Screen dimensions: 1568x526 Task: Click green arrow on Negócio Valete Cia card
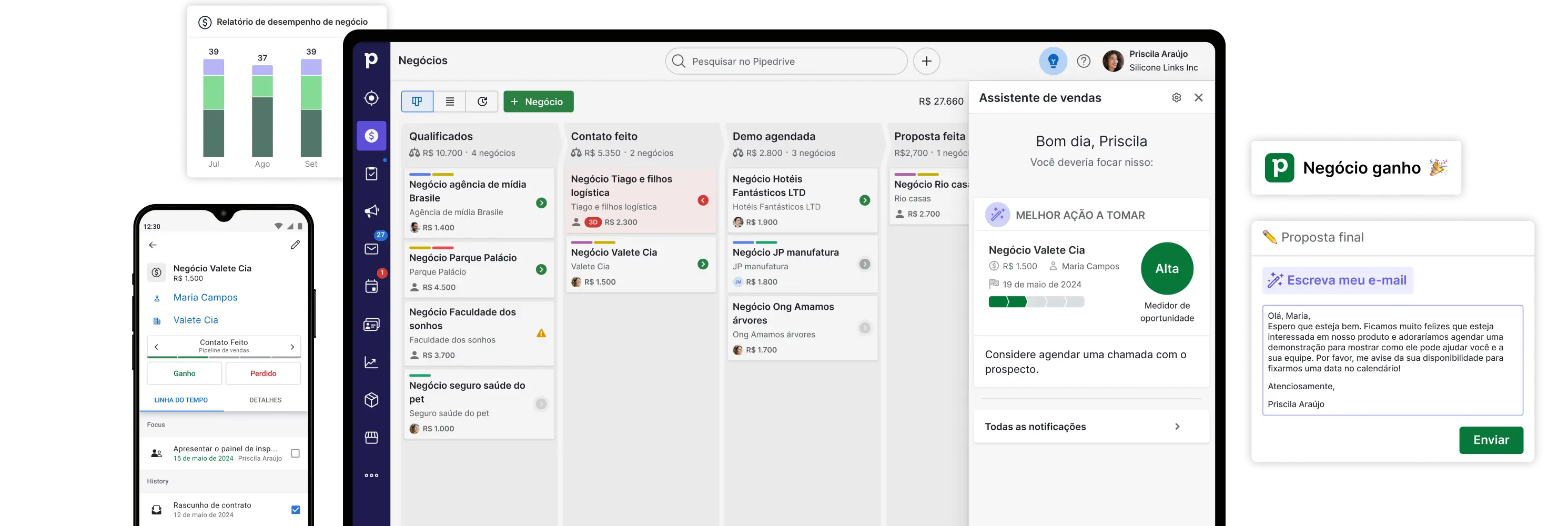pyautogui.click(x=703, y=264)
